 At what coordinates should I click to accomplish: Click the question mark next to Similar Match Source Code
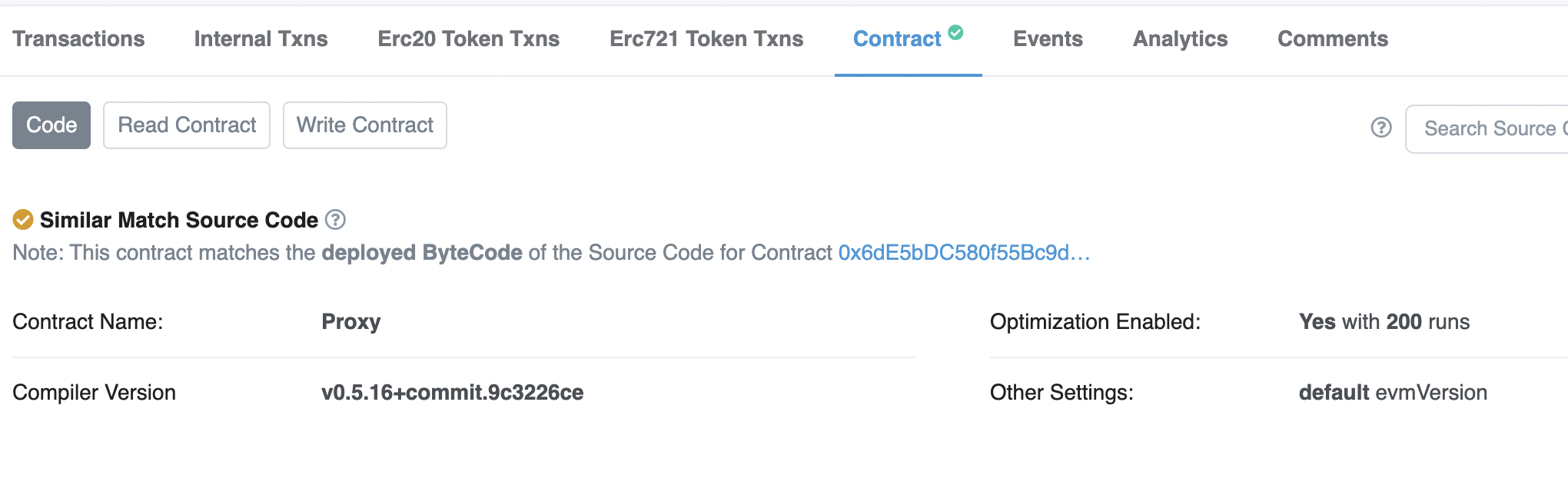(x=335, y=220)
